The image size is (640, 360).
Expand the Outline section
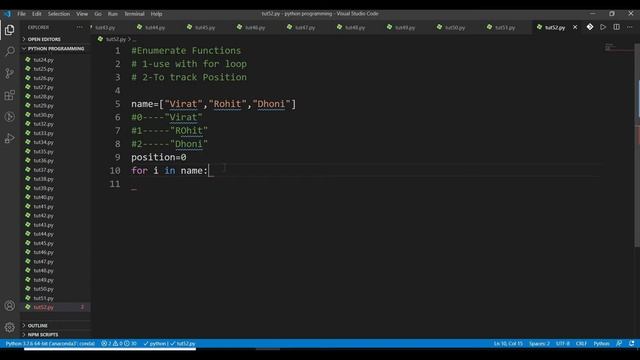56,326
